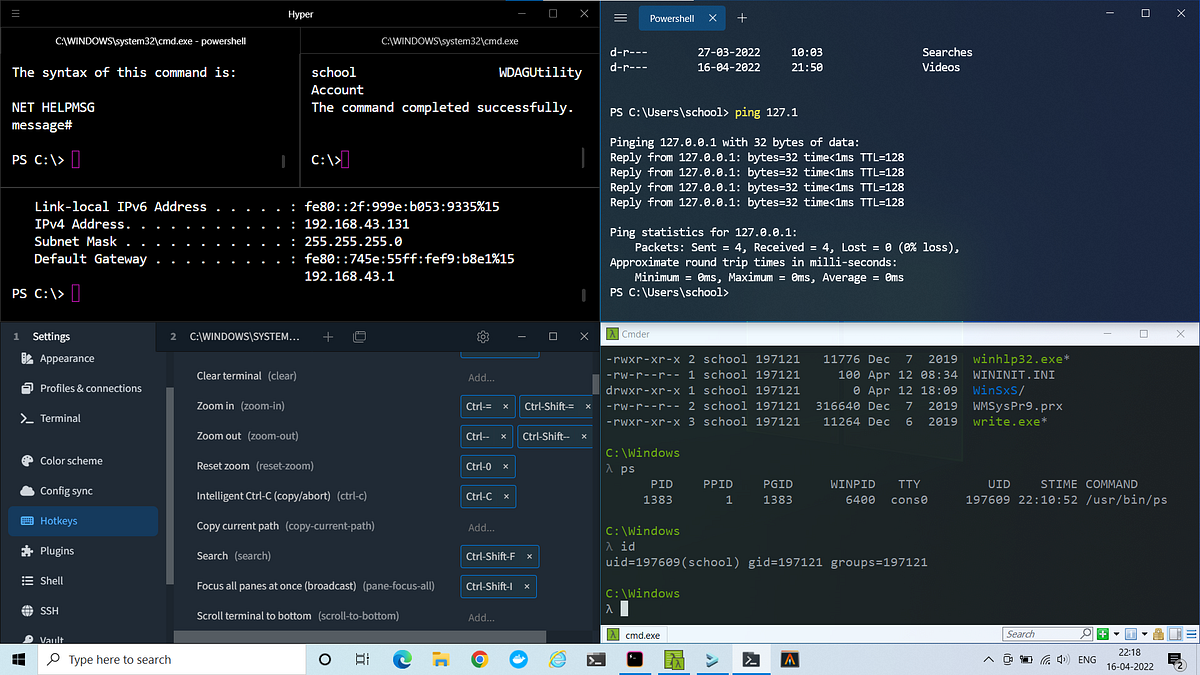Expand hidden icons chevron in system tray
The width and height of the screenshot is (1200, 675).
(x=990, y=660)
